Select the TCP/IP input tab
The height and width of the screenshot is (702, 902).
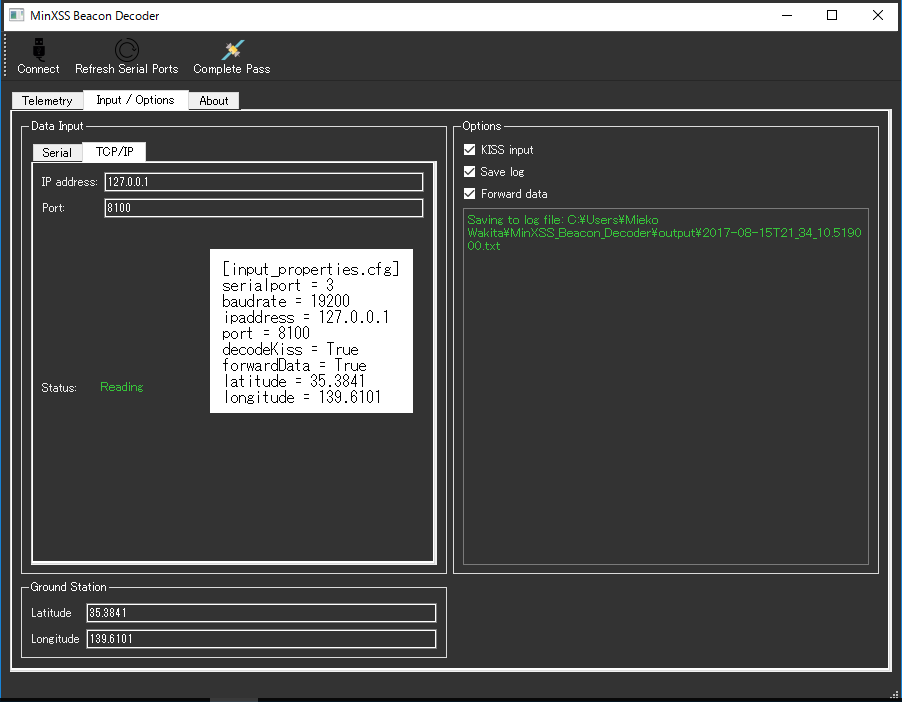pyautogui.click(x=114, y=151)
